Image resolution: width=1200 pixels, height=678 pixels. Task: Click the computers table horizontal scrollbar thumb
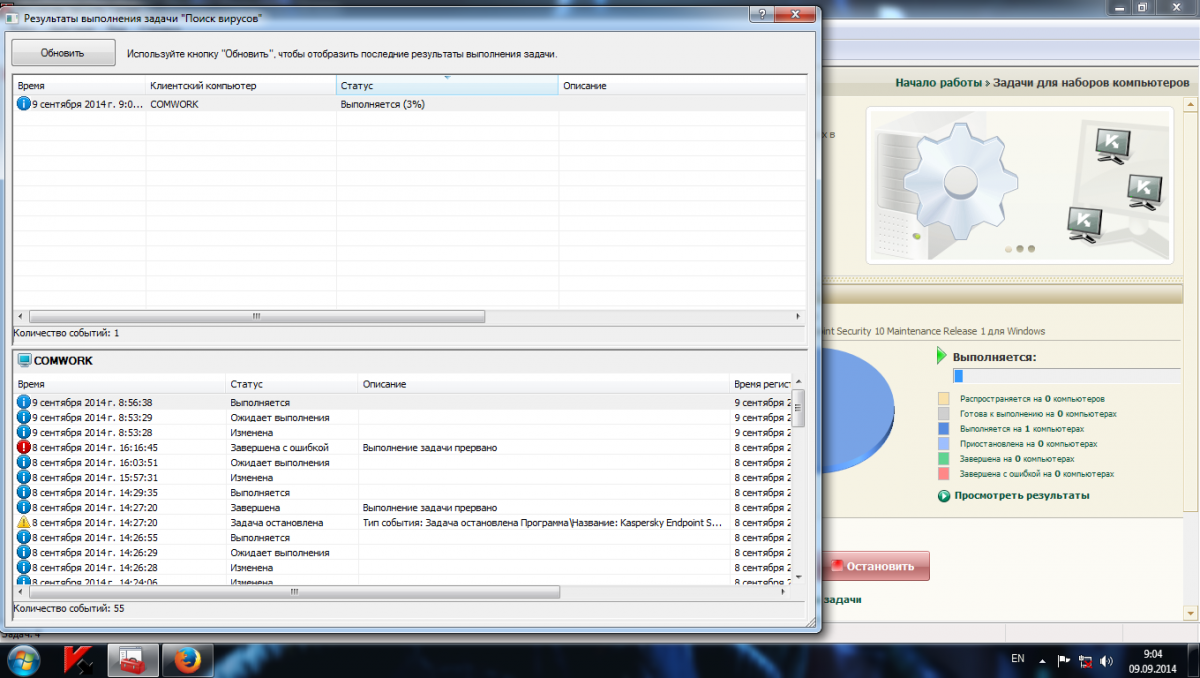(x=256, y=316)
